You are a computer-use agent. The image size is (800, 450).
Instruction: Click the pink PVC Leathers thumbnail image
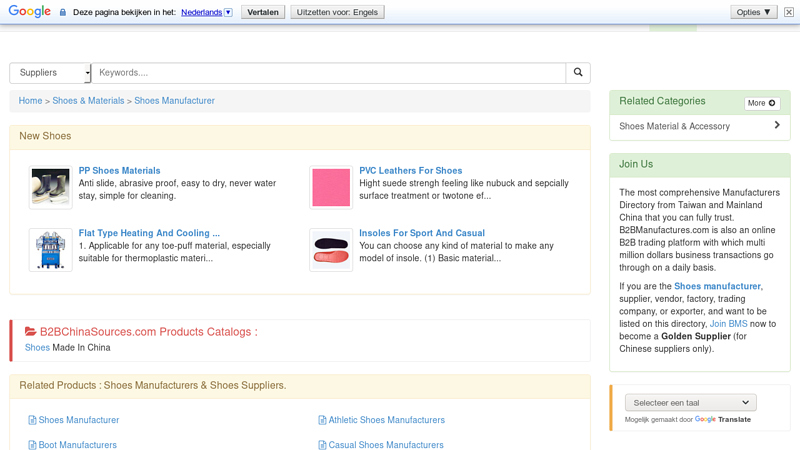click(x=331, y=187)
